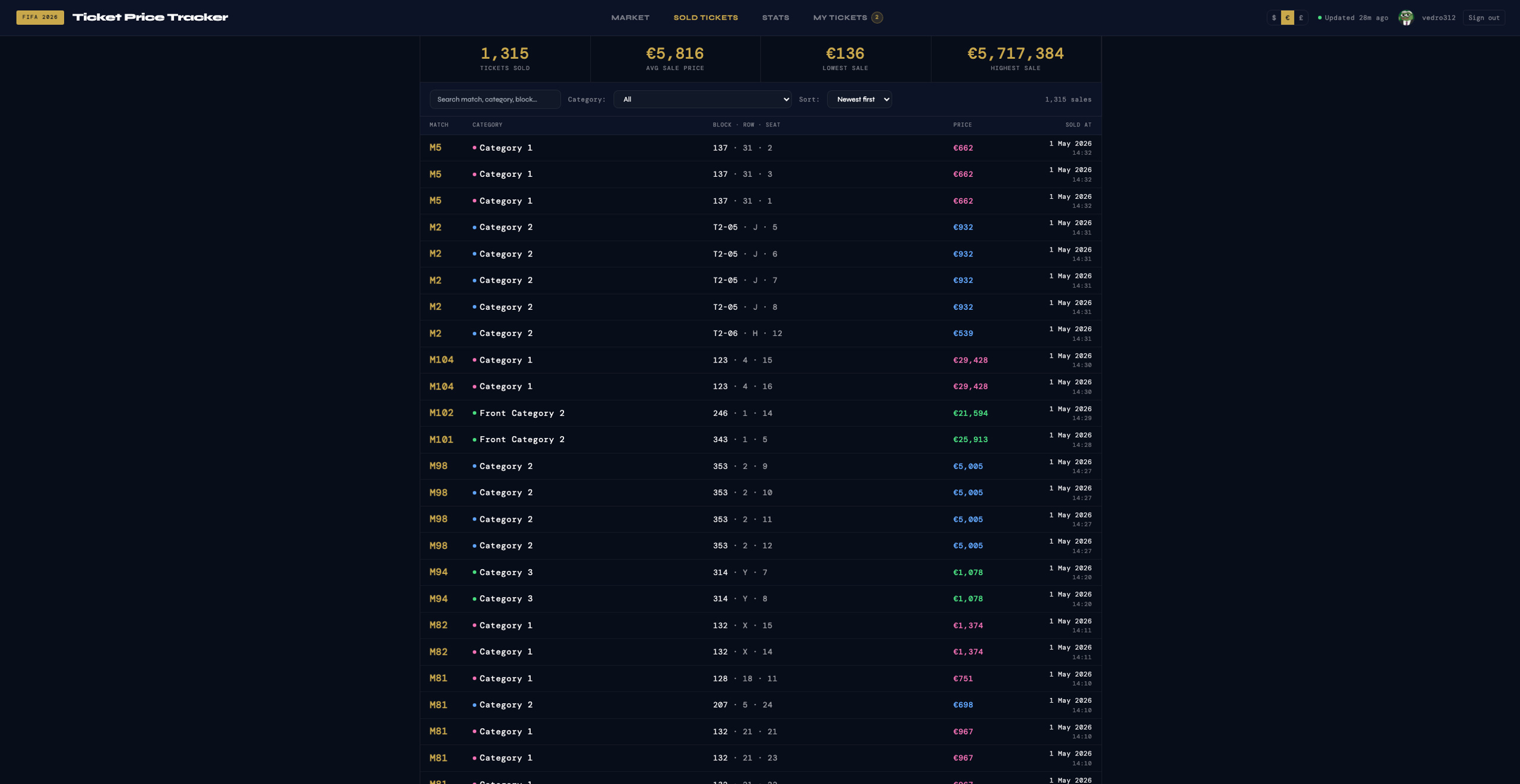
Task: Click the FIFA 2026 badge
Action: point(40,17)
